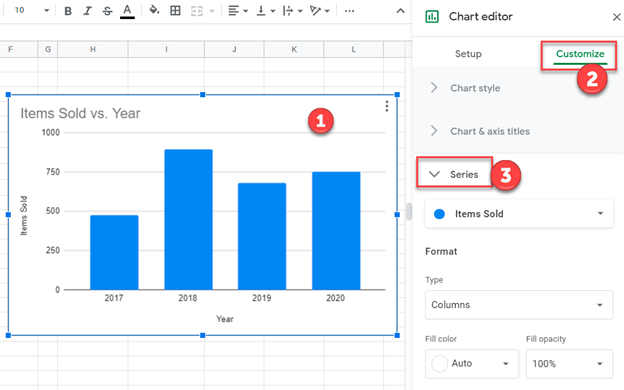Click the Chart editor green icon
624x390 pixels.
click(432, 17)
